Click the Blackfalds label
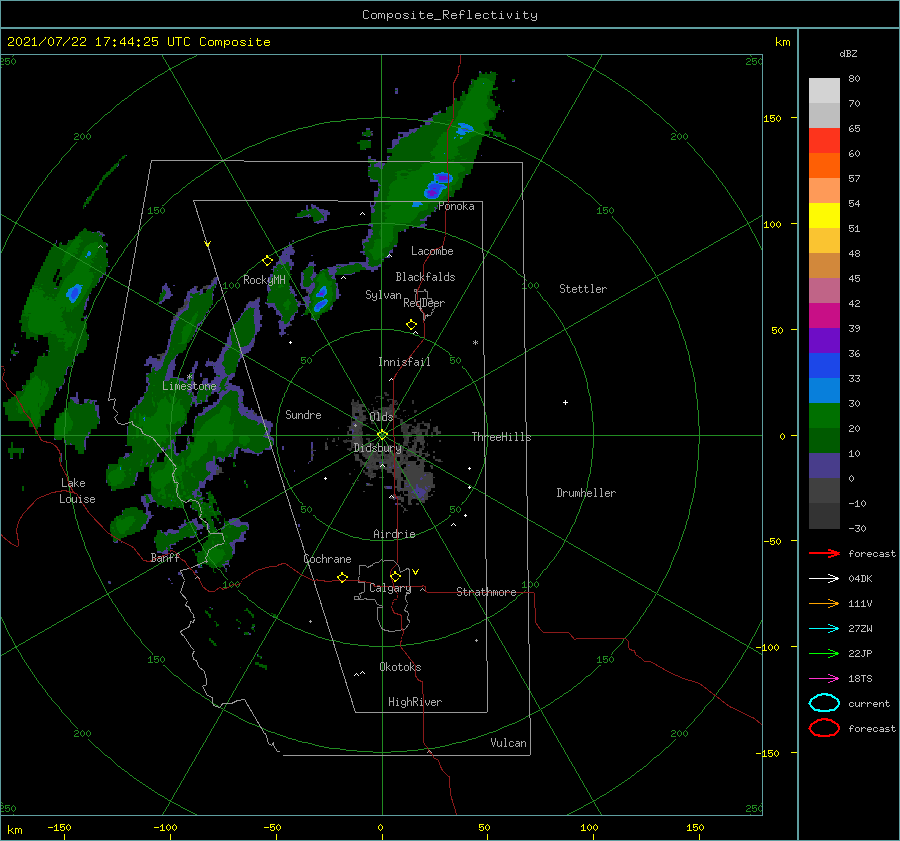Viewport: 900px width, 841px height. (425, 277)
